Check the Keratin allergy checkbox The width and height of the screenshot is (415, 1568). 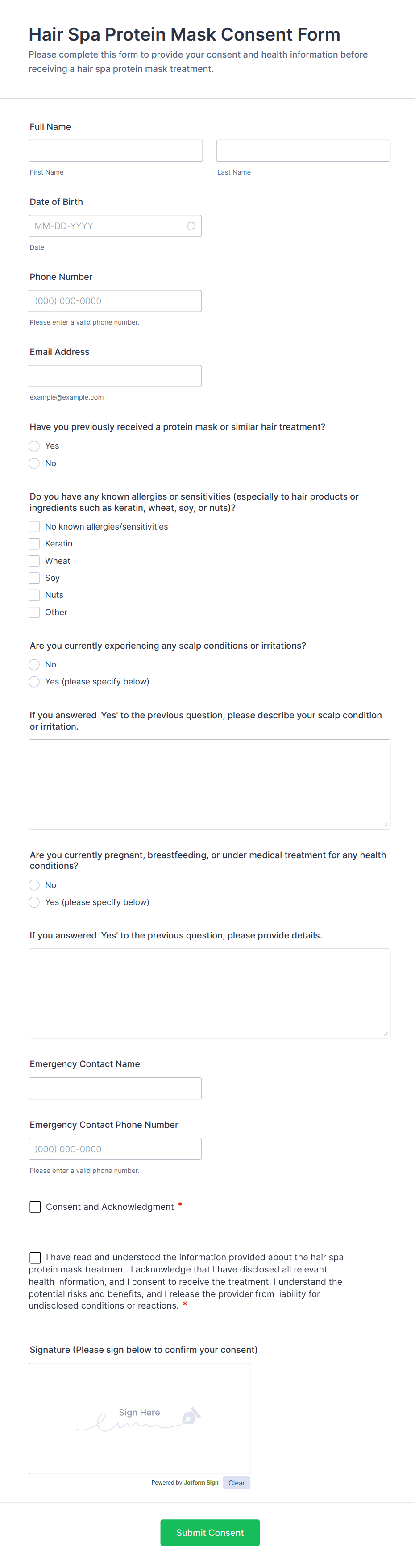tap(34, 543)
